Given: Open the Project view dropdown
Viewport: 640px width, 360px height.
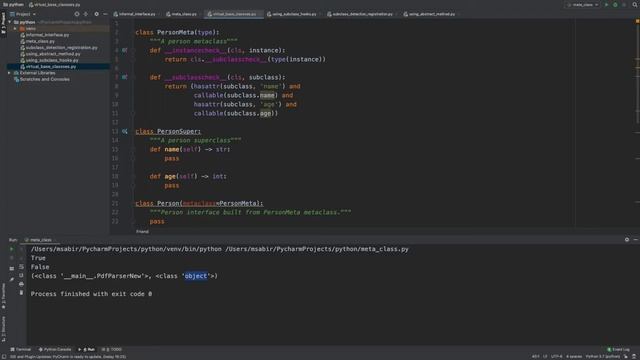Looking at the screenshot, I should point(23,14).
